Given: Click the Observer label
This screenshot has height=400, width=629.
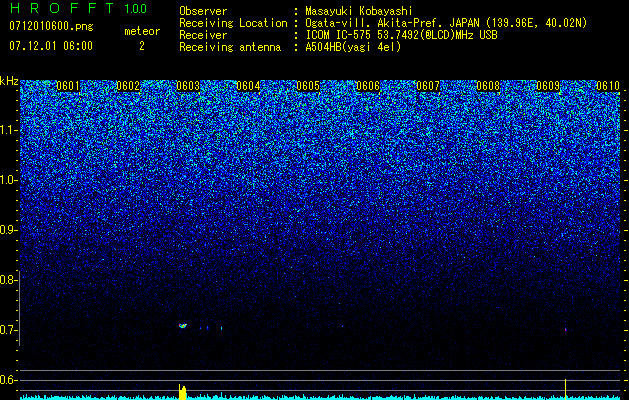Looking at the screenshot, I should coord(203,11).
